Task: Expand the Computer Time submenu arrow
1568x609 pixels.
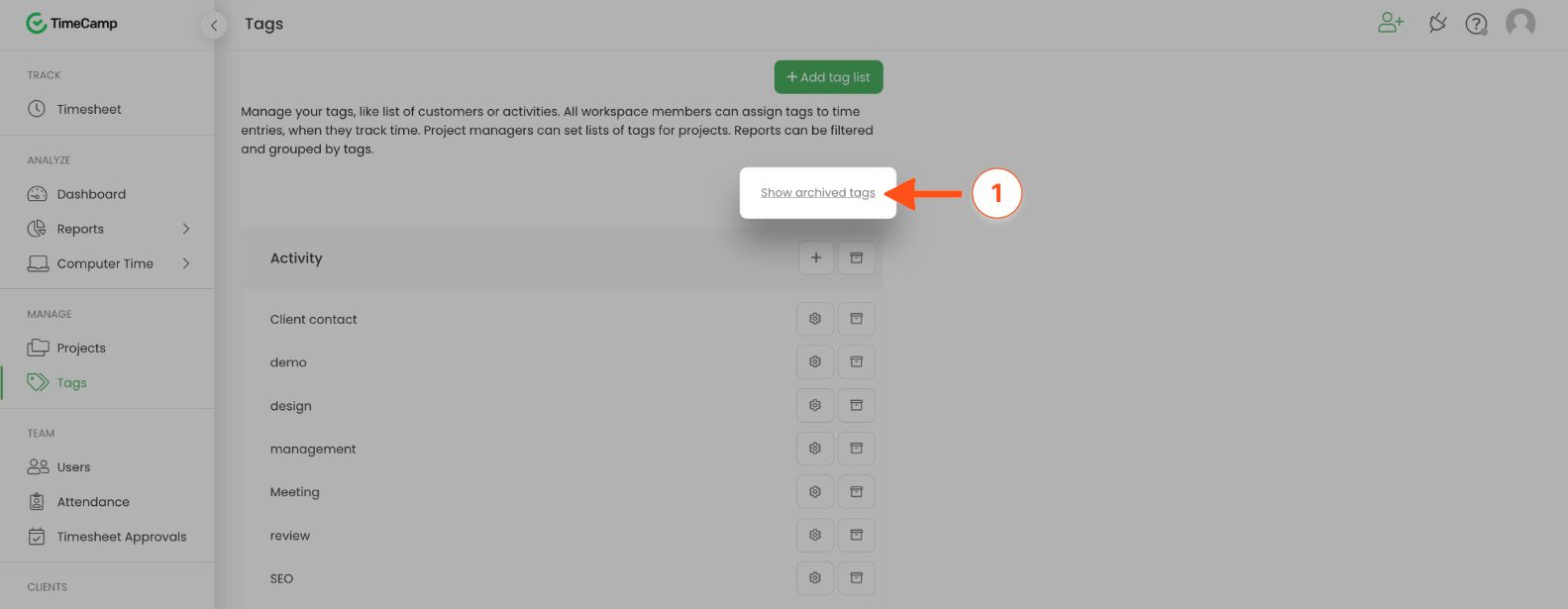Action: pyautogui.click(x=186, y=263)
